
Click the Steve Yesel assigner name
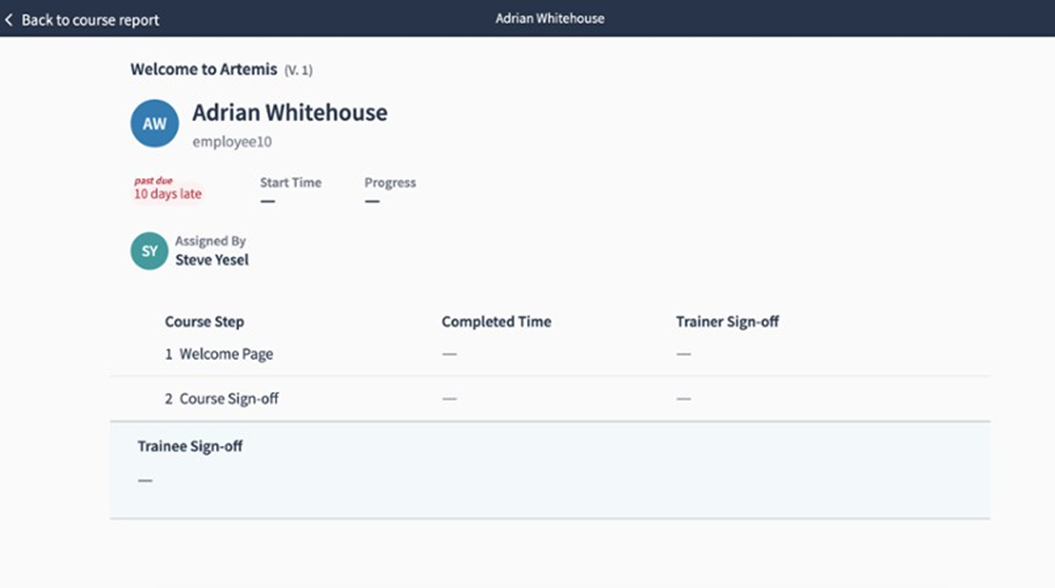click(212, 260)
